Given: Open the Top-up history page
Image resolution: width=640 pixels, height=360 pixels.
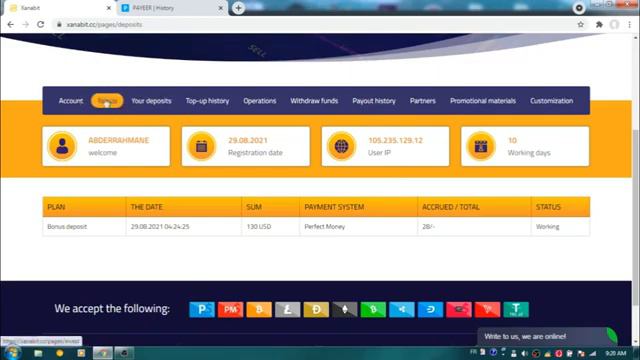Looking at the screenshot, I should tap(207, 101).
